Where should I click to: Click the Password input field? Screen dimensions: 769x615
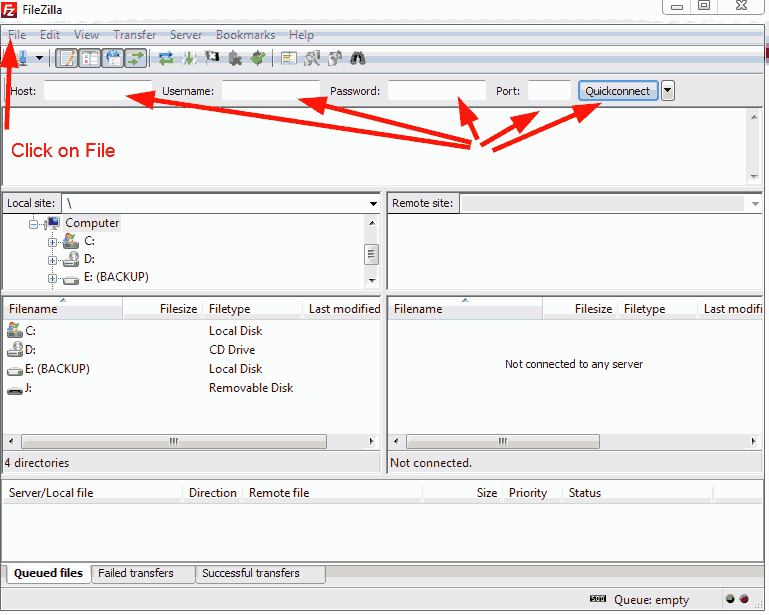436,91
